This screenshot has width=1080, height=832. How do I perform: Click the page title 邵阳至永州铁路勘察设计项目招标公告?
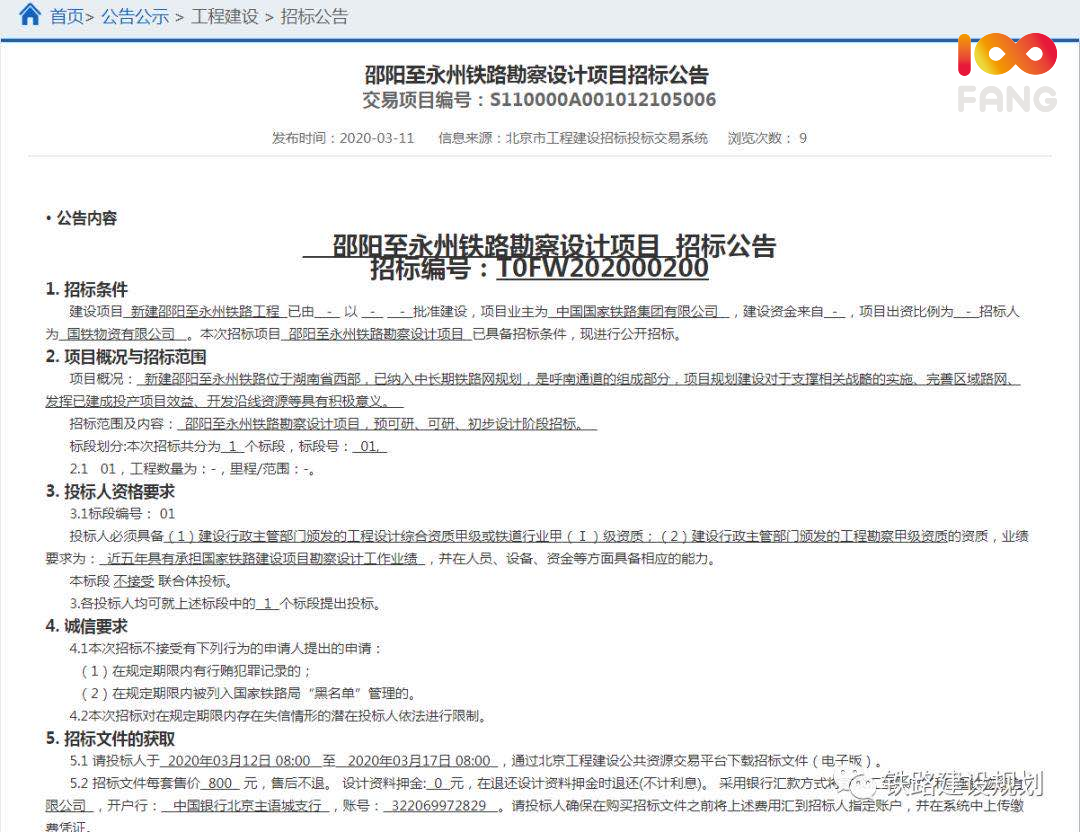[x=537, y=74]
